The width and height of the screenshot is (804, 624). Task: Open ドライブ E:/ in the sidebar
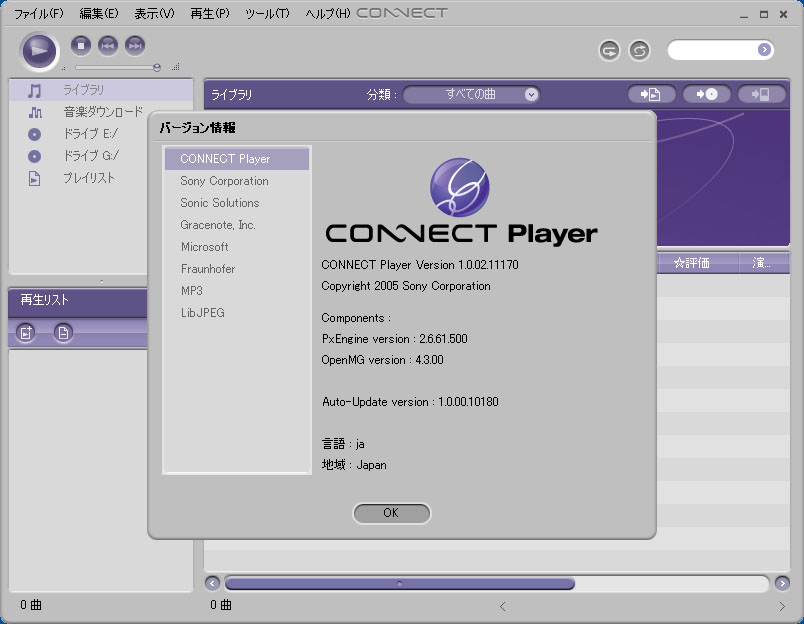click(90, 134)
